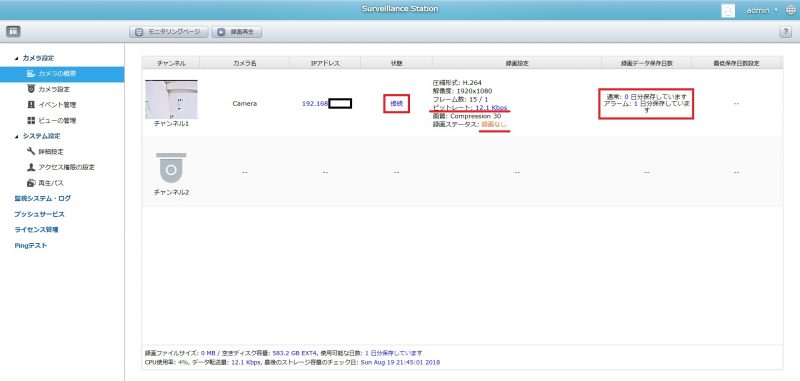The width and height of the screenshot is (800, 381).
Task: Click the チャンネル1 camera preview thumbnail
Action: [171, 99]
